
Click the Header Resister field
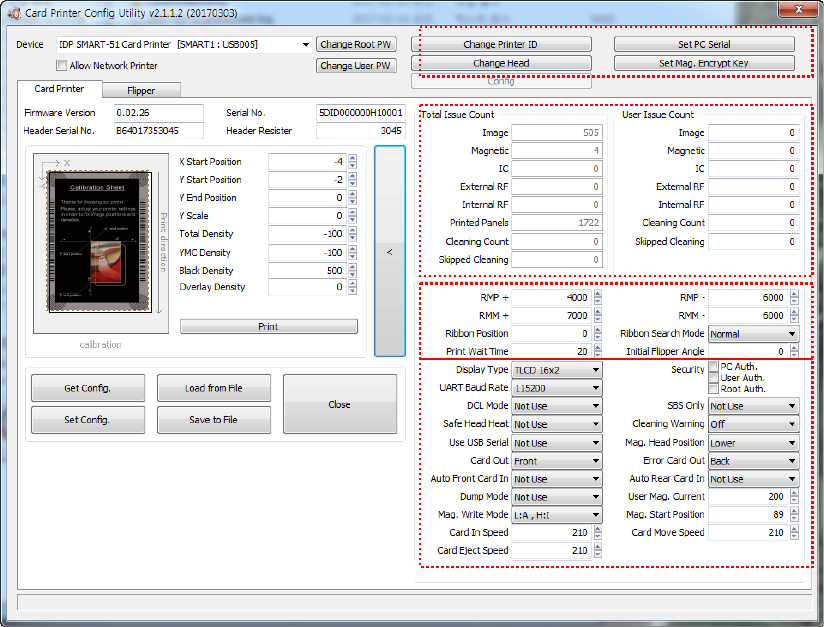[x=360, y=130]
